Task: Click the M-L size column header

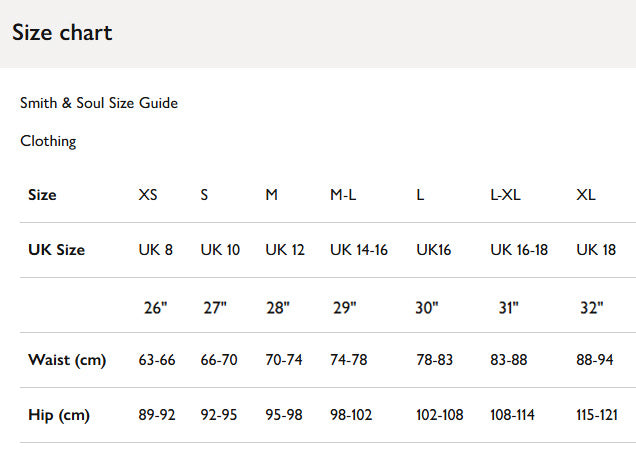Action: pos(343,195)
